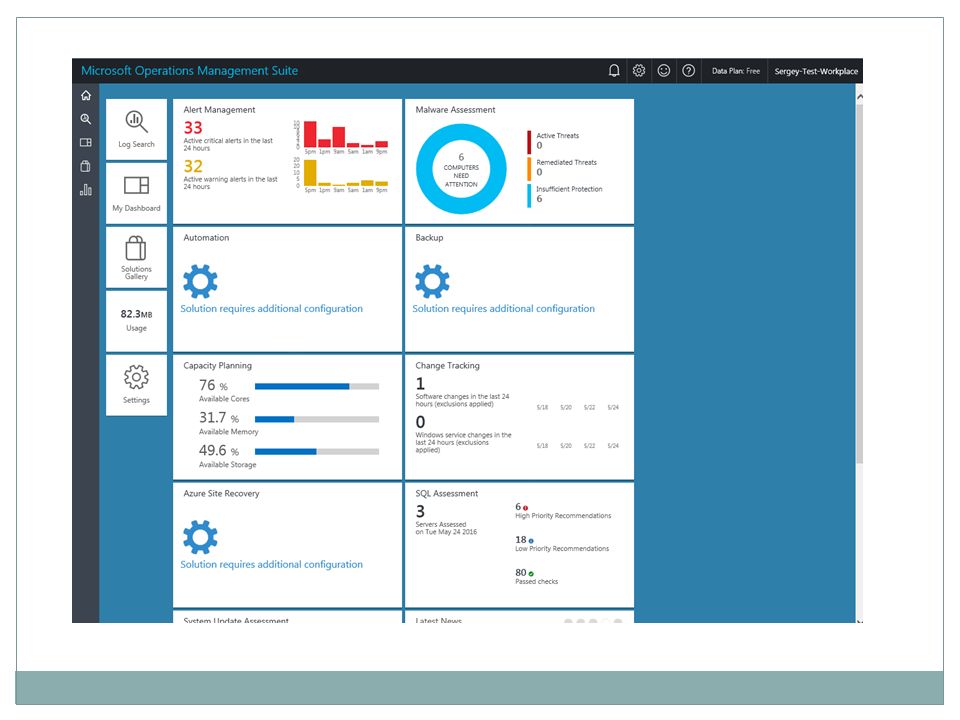Click the 18 Low Priority Recommendations entry

(x=562, y=544)
